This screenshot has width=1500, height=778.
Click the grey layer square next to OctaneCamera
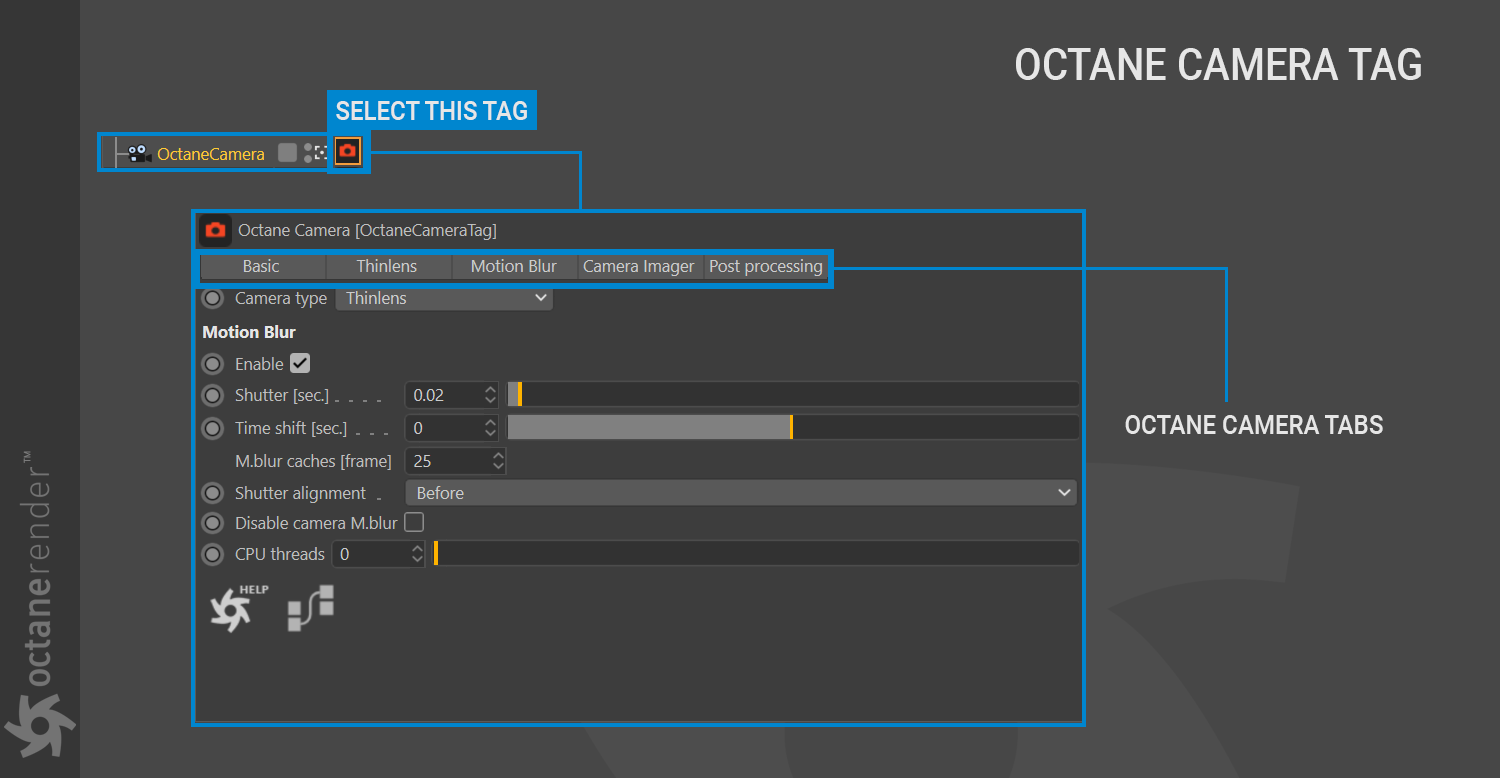[288, 153]
